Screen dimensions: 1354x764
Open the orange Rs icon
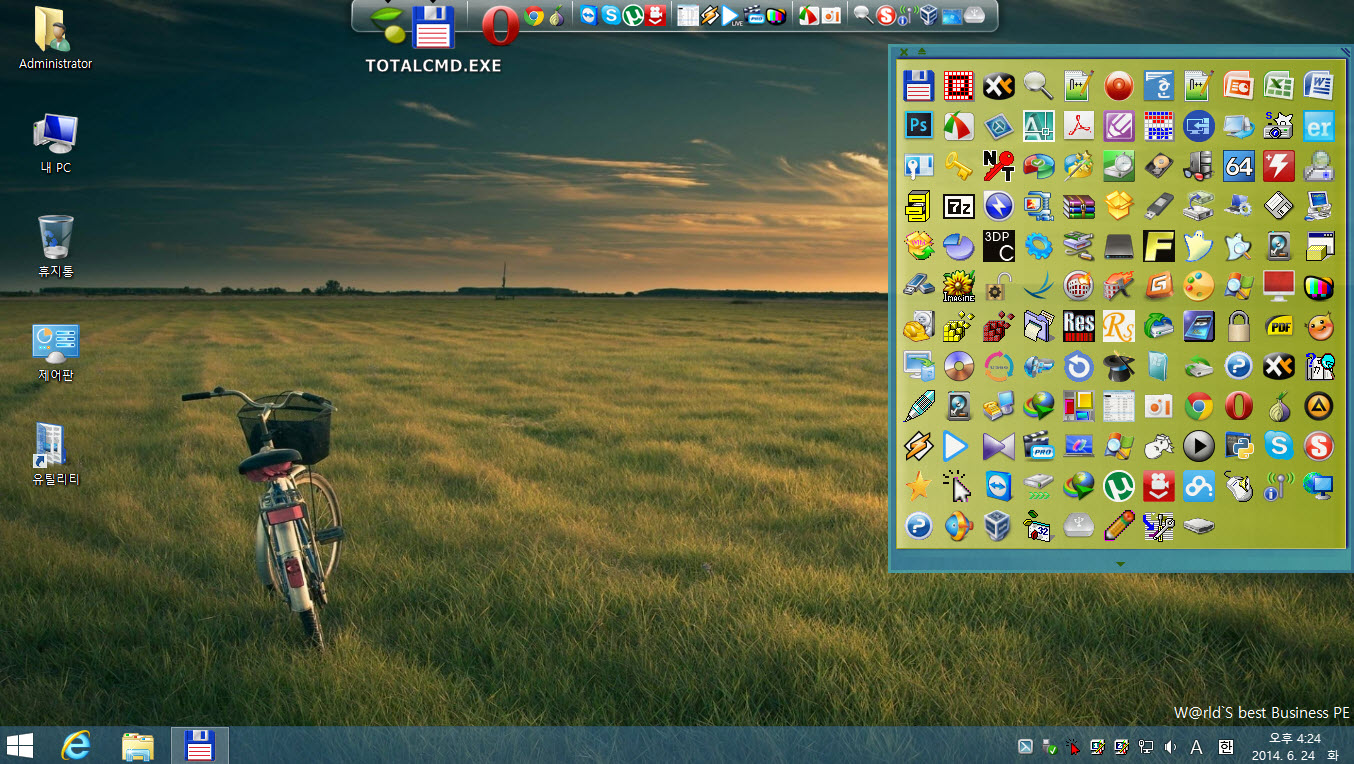tap(1118, 326)
